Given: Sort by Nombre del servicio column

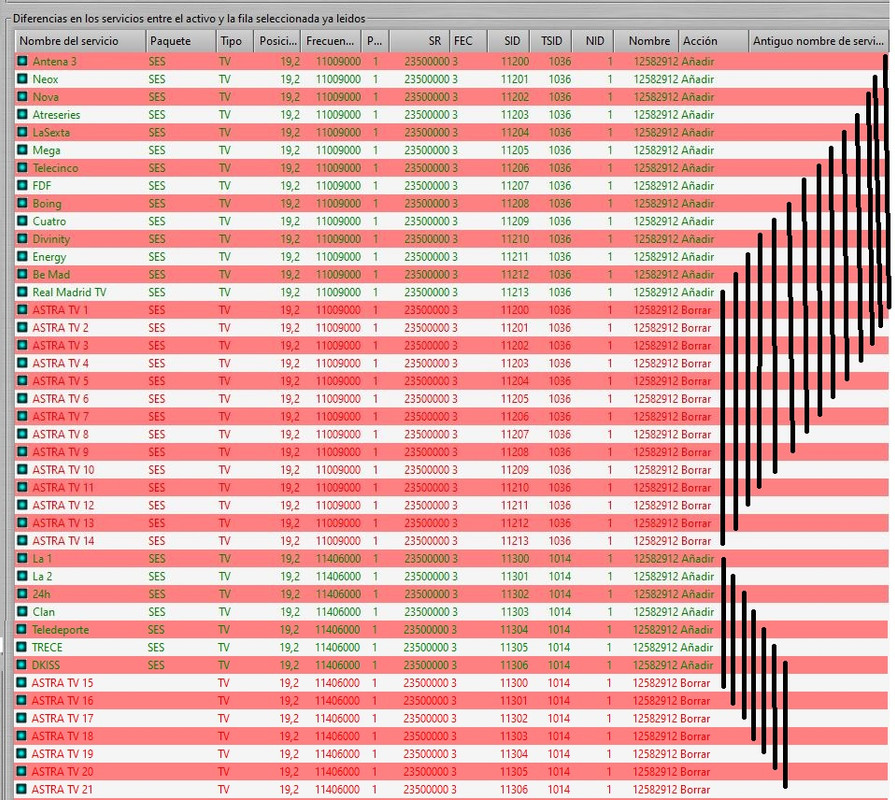Looking at the screenshot, I should (x=80, y=41).
